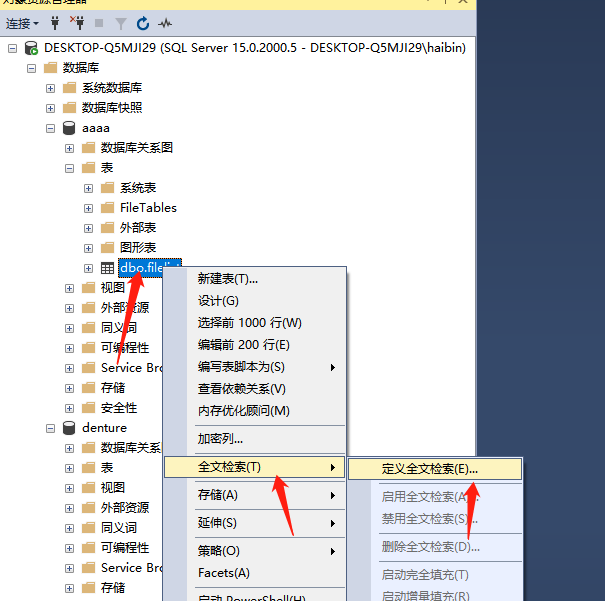605x601 pixels.
Task: Select the denture database cylinder icon
Action: pyautogui.click(x=69, y=428)
